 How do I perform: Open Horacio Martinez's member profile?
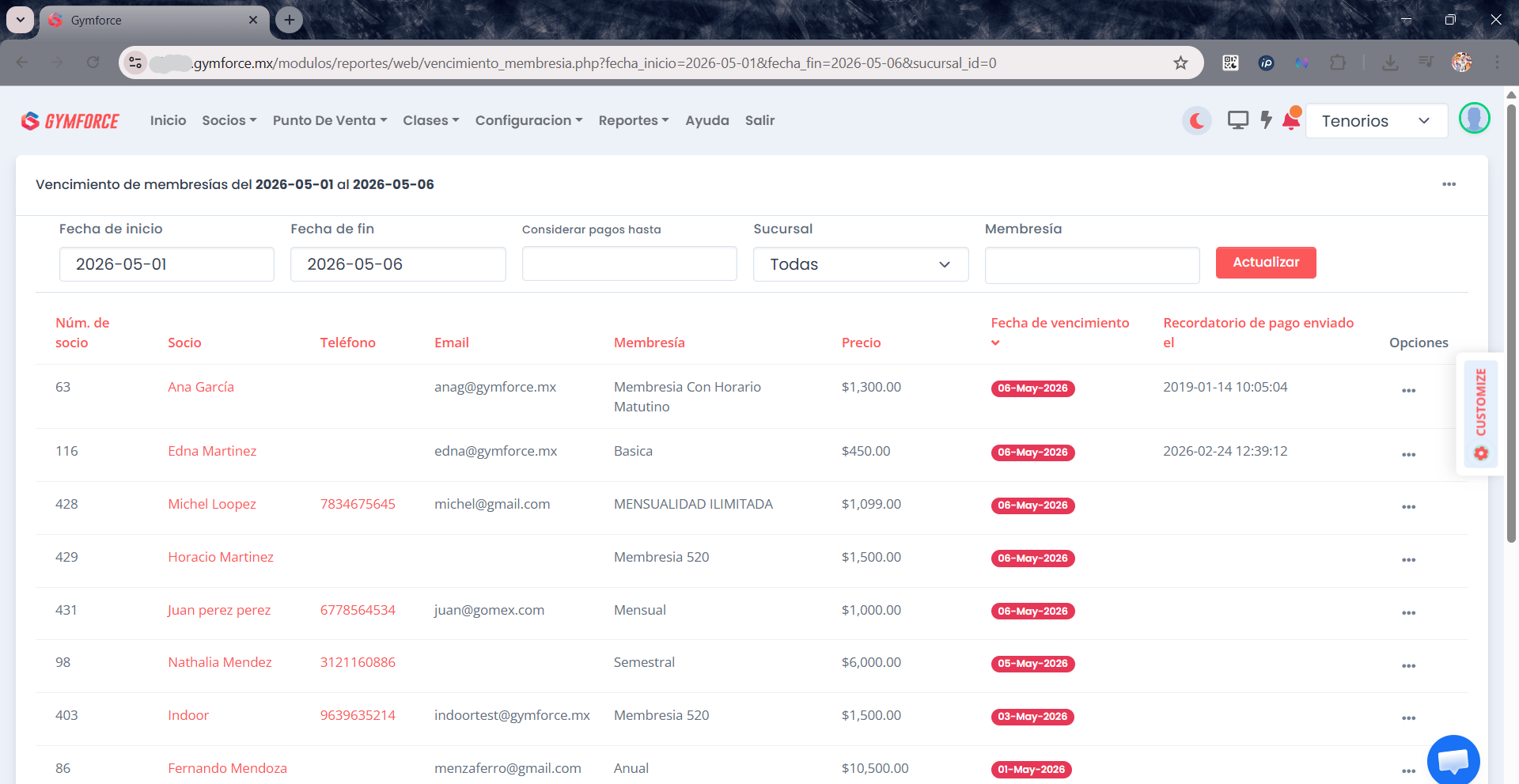pyautogui.click(x=221, y=557)
